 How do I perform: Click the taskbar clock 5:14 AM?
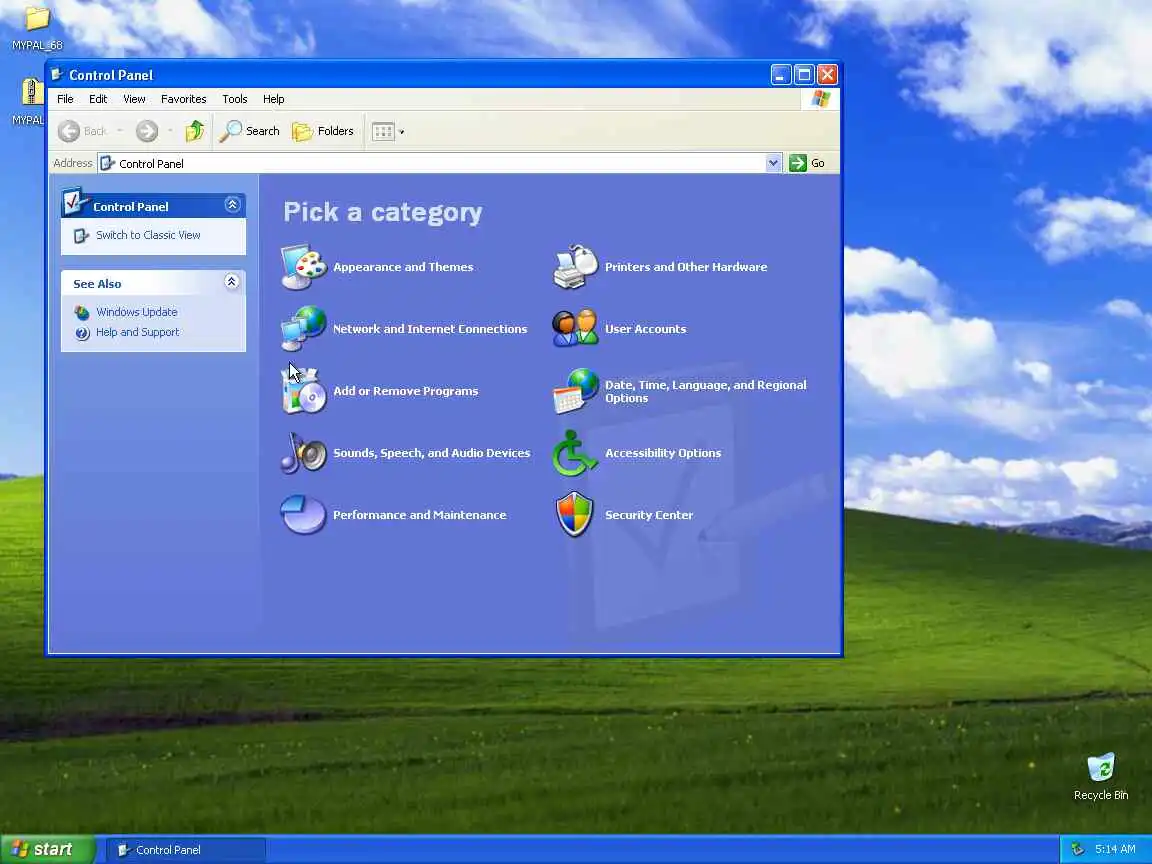coord(1115,849)
